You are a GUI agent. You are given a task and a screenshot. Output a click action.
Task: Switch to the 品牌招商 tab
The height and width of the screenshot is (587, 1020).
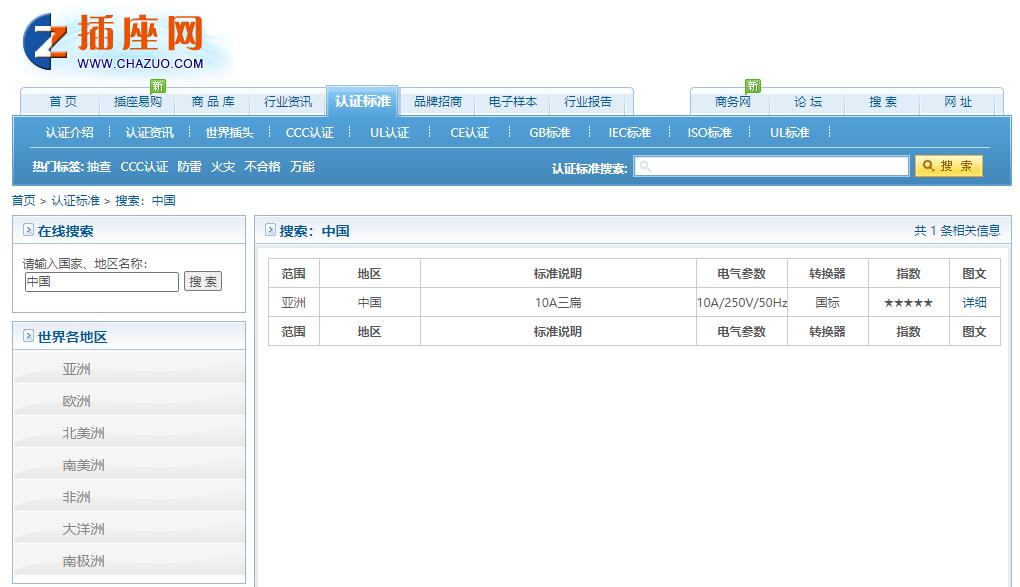pos(440,101)
